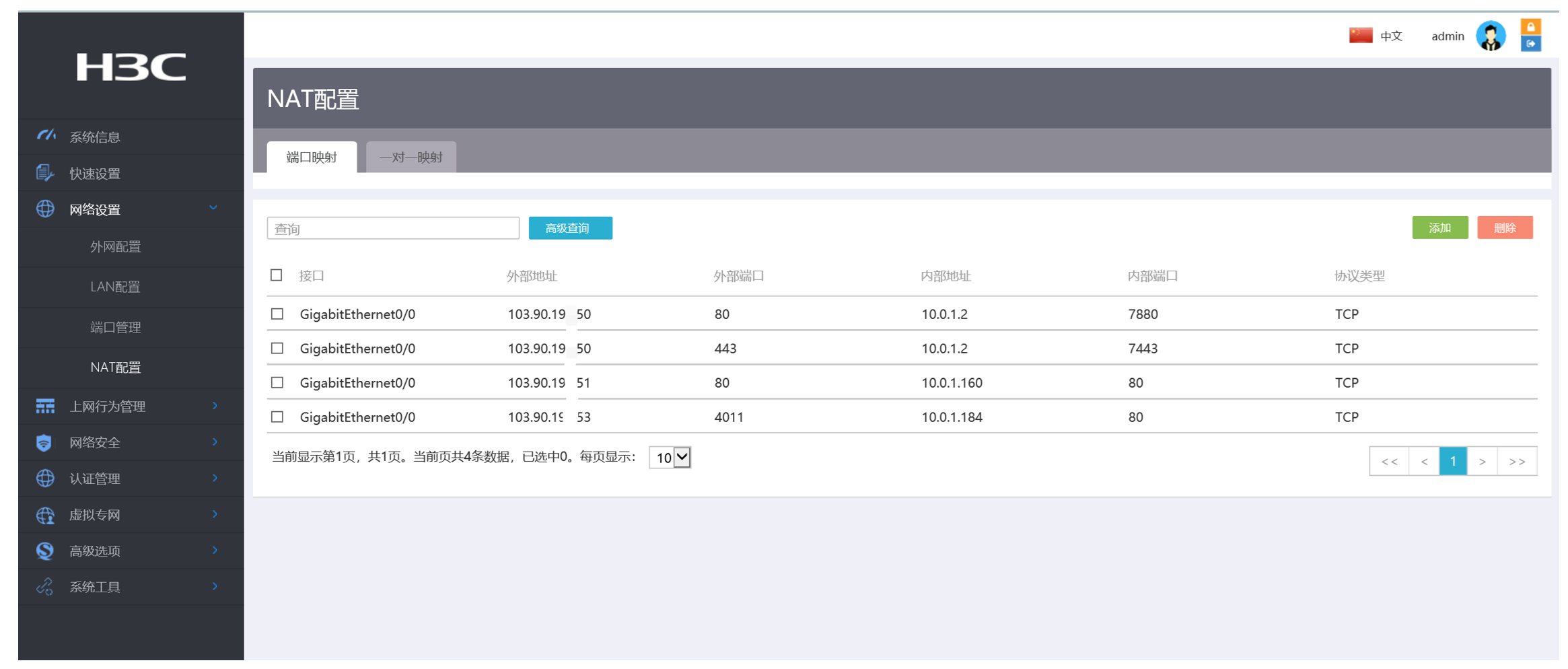Expand the 上网行为管理 menu arrow
The width and height of the screenshot is (1568, 669).
tap(215, 406)
